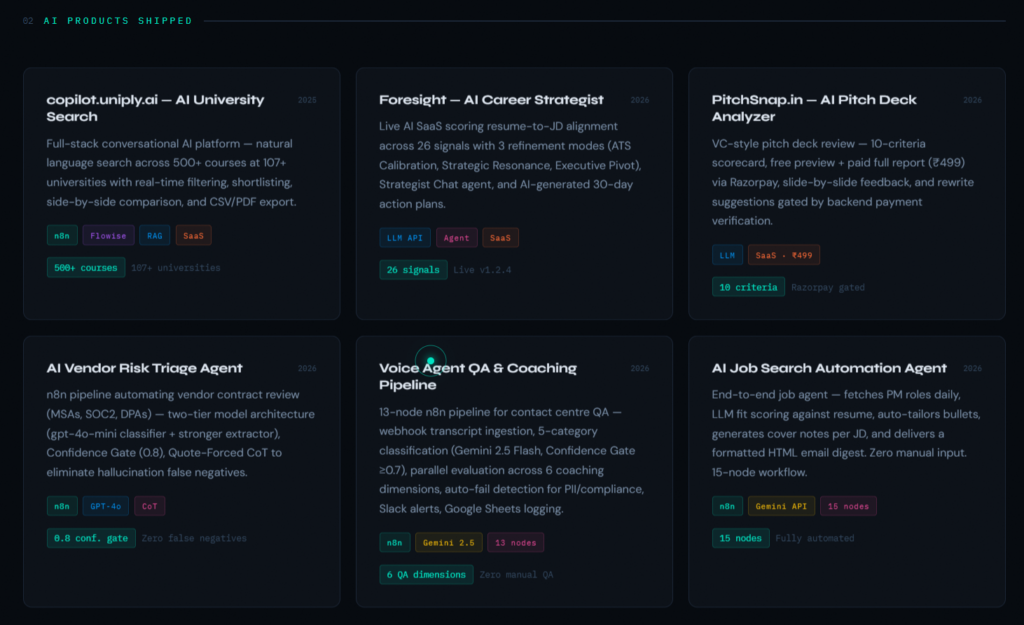Select the SaaS · ₹499 tag

(784, 255)
